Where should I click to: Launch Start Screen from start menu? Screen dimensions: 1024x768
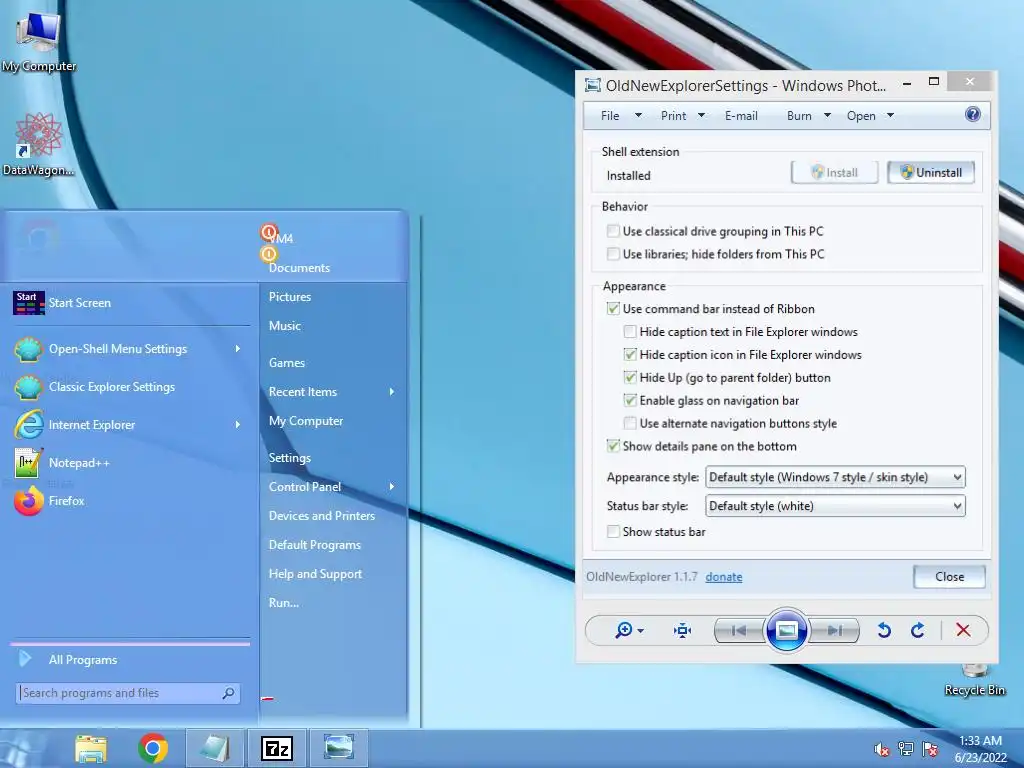[x=131, y=303]
